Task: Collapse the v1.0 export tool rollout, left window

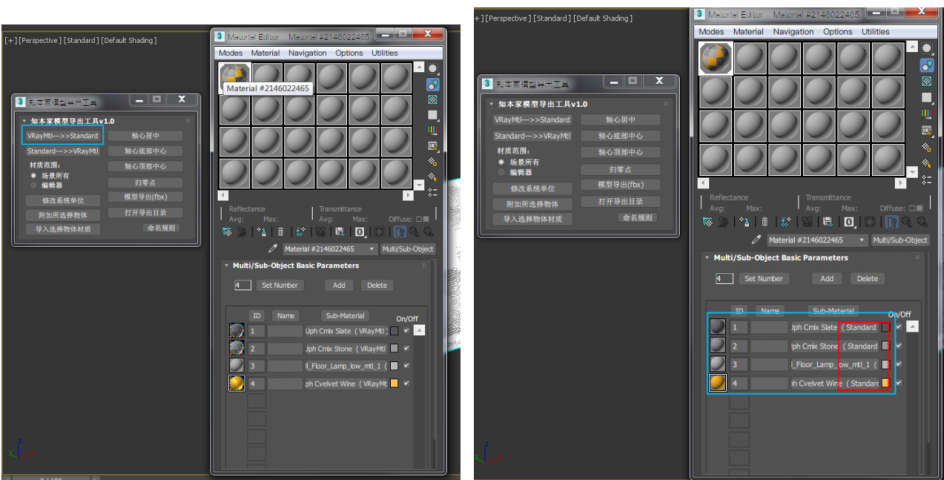Action: click(x=22, y=121)
